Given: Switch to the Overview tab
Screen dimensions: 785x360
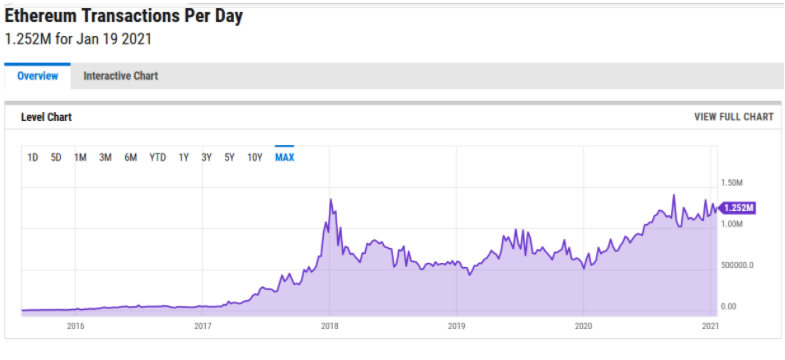Looking at the screenshot, I should [38, 76].
